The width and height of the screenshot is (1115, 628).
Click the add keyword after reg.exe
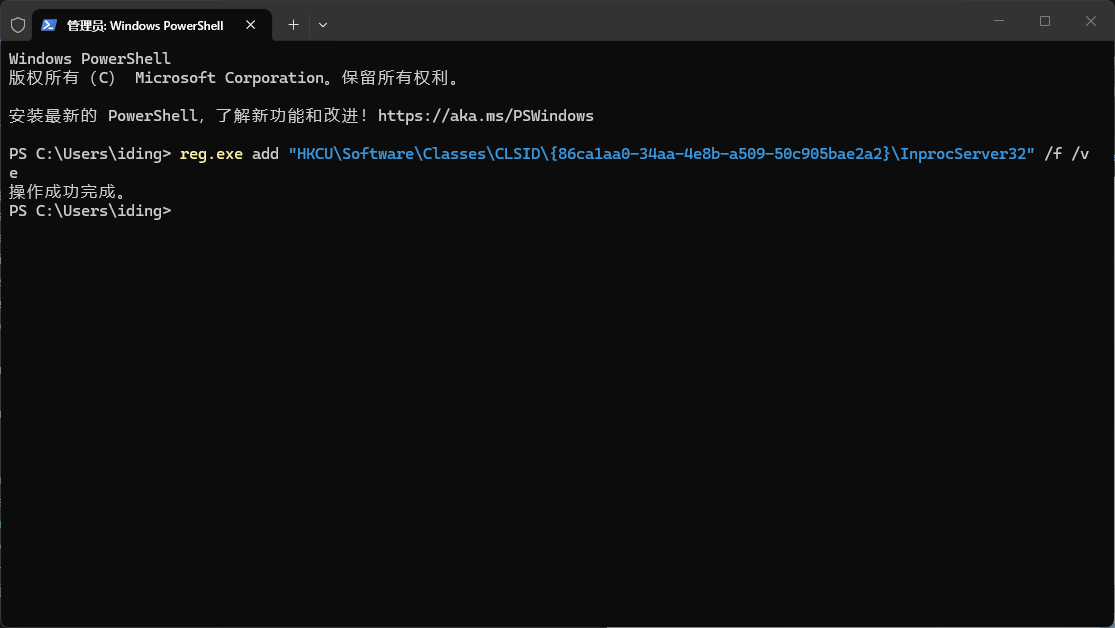coord(265,154)
